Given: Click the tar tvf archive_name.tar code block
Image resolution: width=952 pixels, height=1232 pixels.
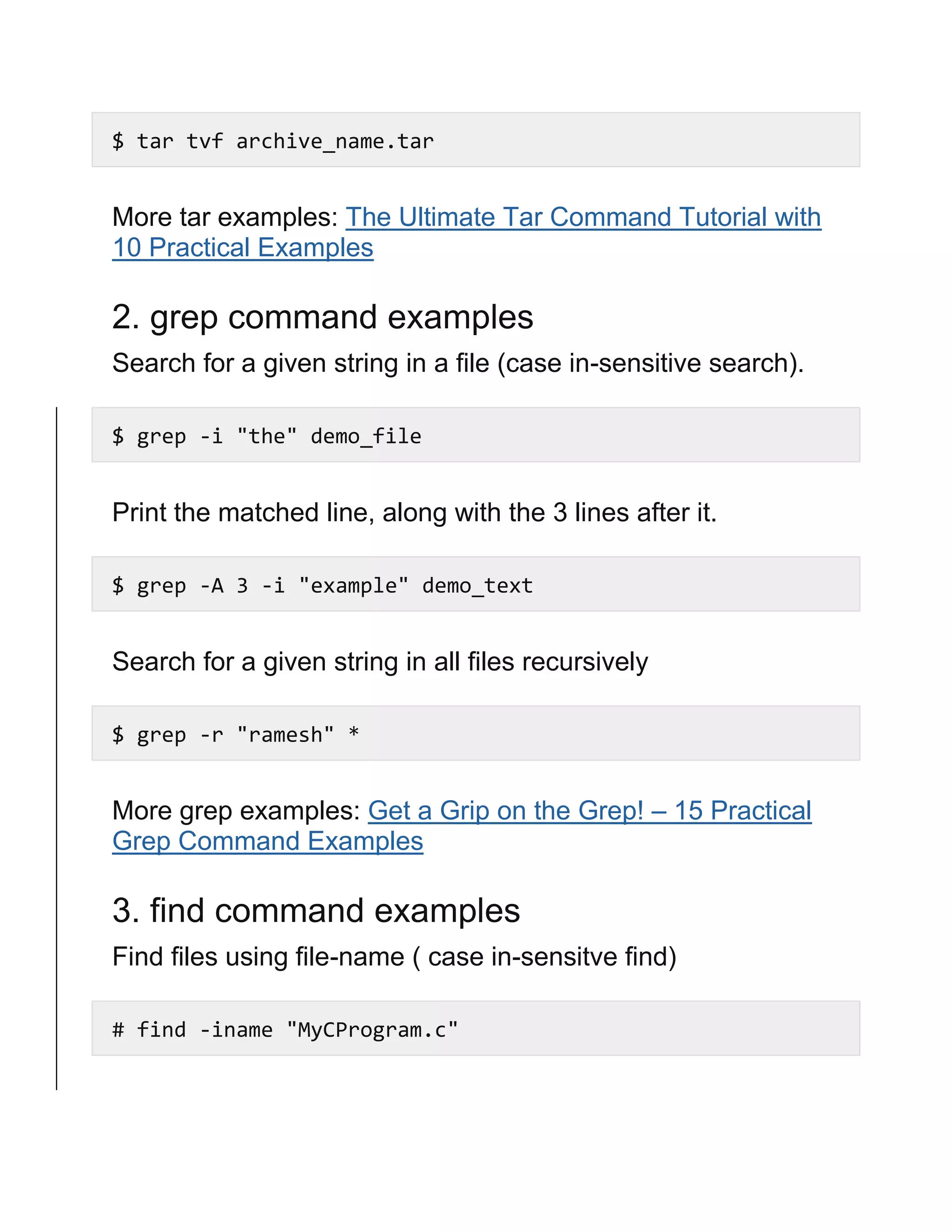Looking at the screenshot, I should [475, 140].
